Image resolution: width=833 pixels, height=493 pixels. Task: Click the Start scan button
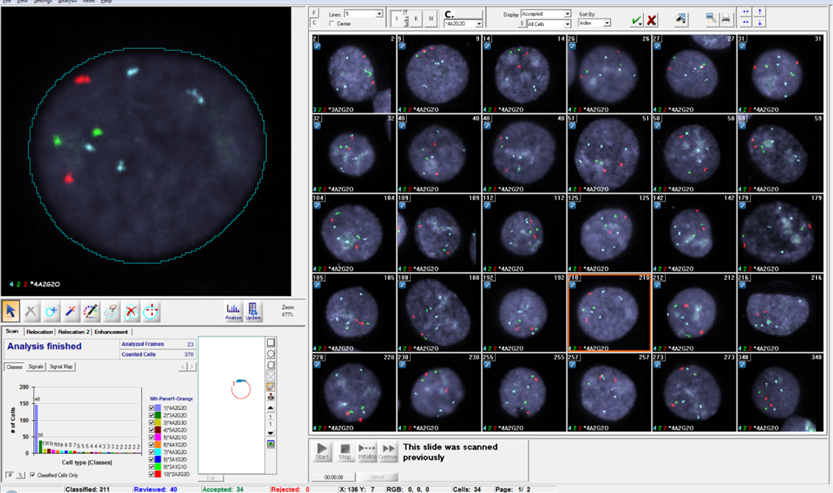322,450
